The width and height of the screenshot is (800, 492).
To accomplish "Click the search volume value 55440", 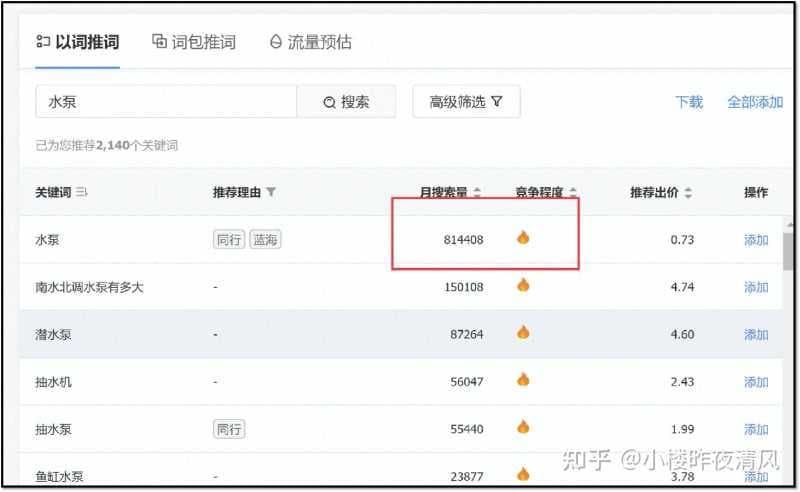I will pyautogui.click(x=466, y=429).
